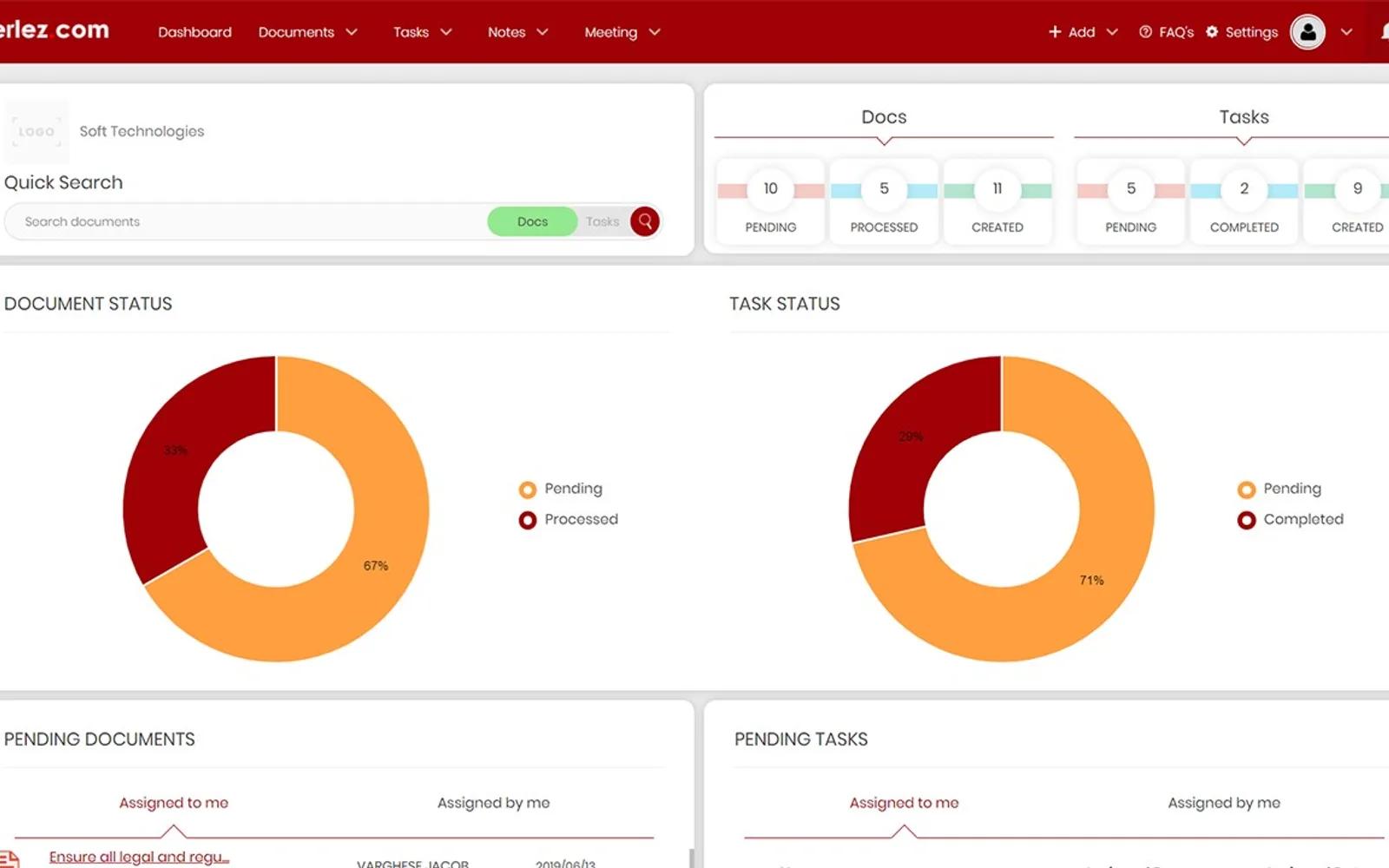Open Docs Processed count card

[884, 201]
